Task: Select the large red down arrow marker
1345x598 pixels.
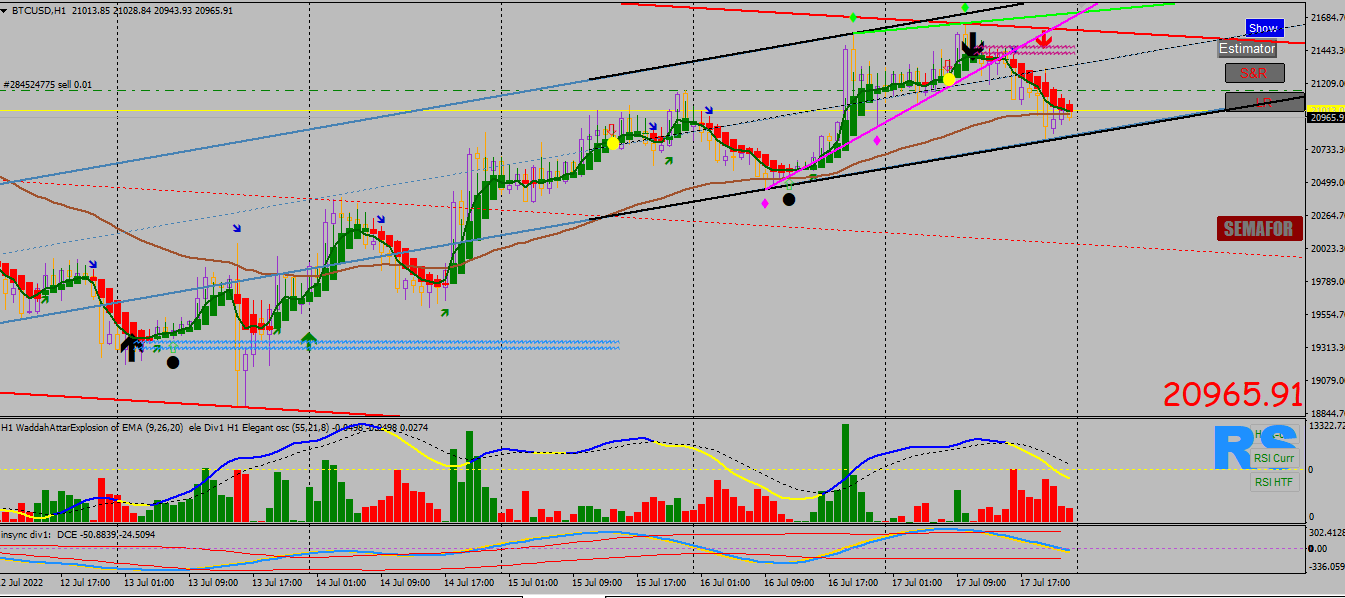Action: 1044,38
